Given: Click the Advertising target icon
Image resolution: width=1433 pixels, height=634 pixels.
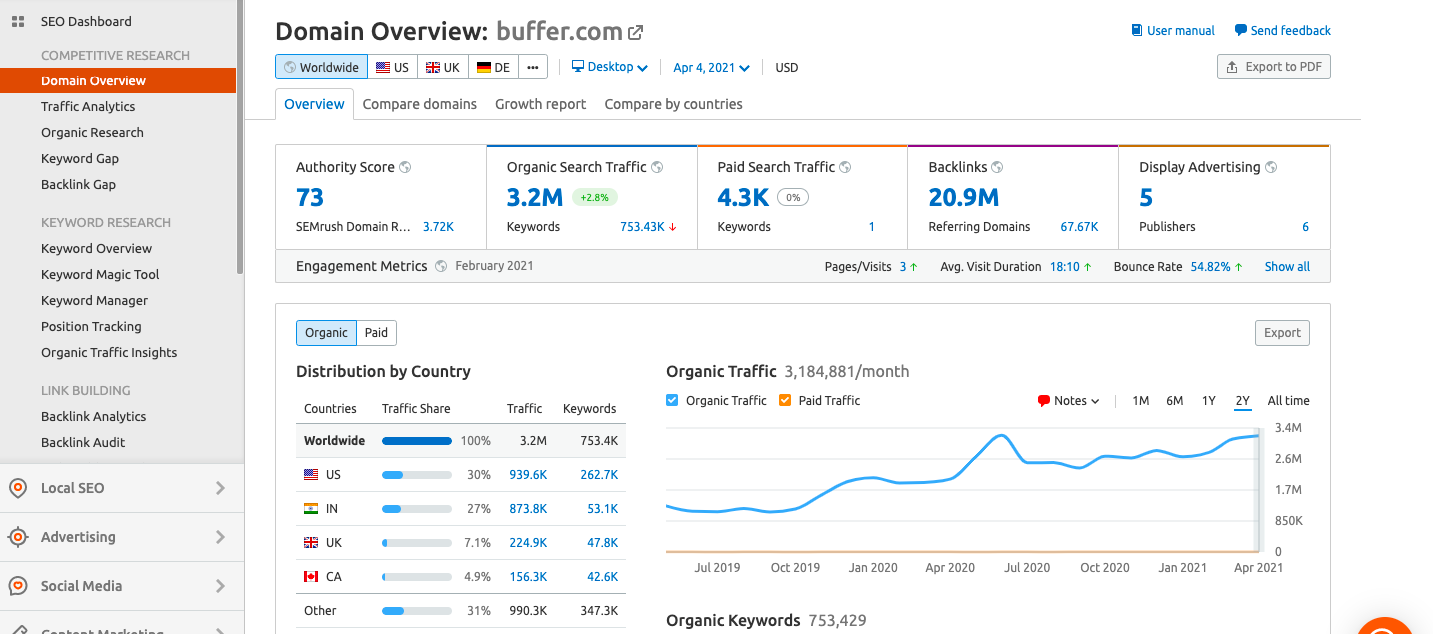Looking at the screenshot, I should 17,537.
